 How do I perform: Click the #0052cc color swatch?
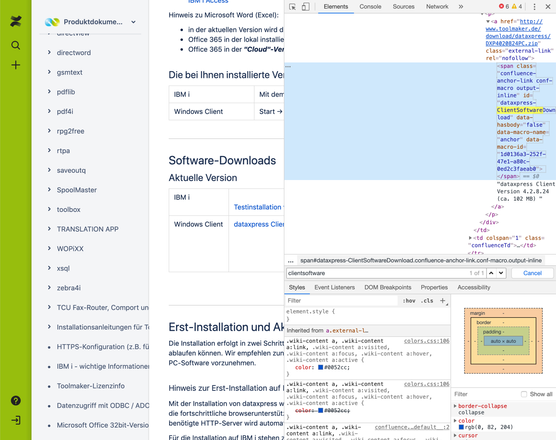point(320,367)
